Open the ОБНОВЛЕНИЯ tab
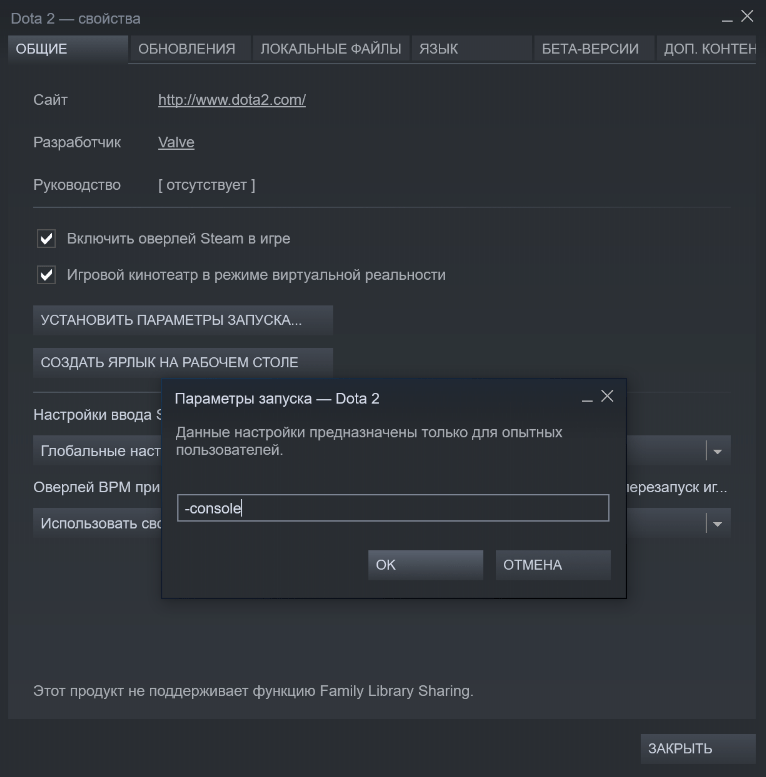This screenshot has height=777, width=766. point(190,49)
